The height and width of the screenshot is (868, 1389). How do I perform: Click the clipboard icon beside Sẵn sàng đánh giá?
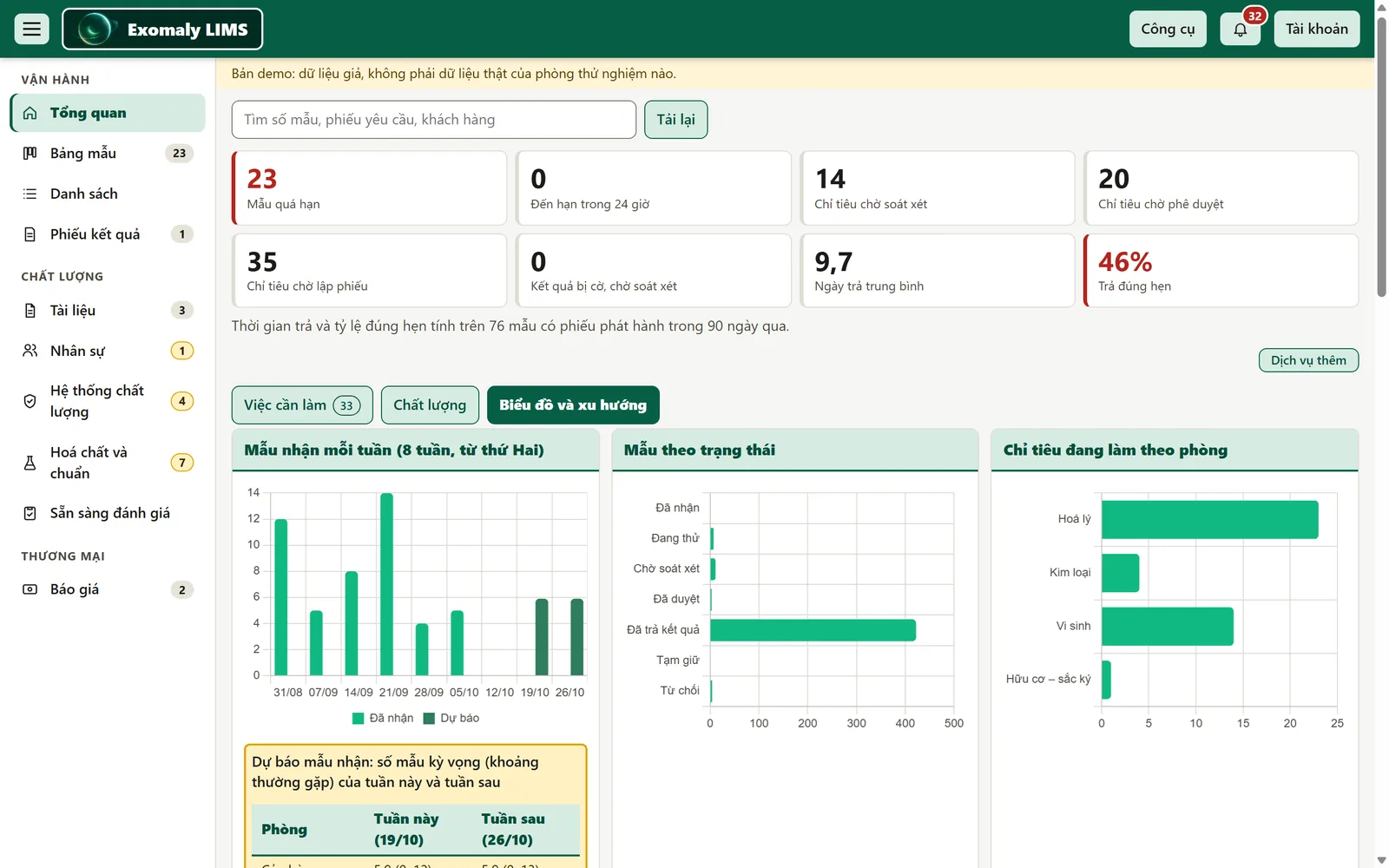(x=30, y=513)
